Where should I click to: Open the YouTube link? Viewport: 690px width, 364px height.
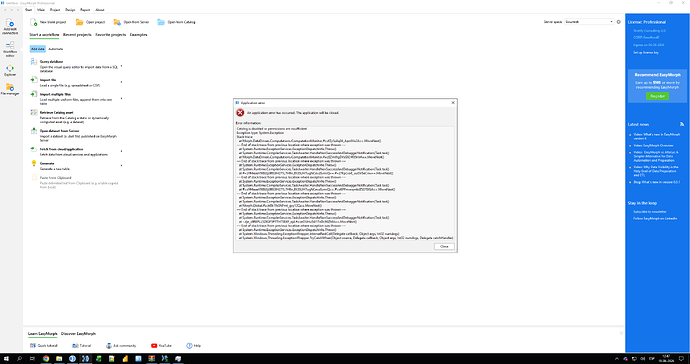[161, 346]
